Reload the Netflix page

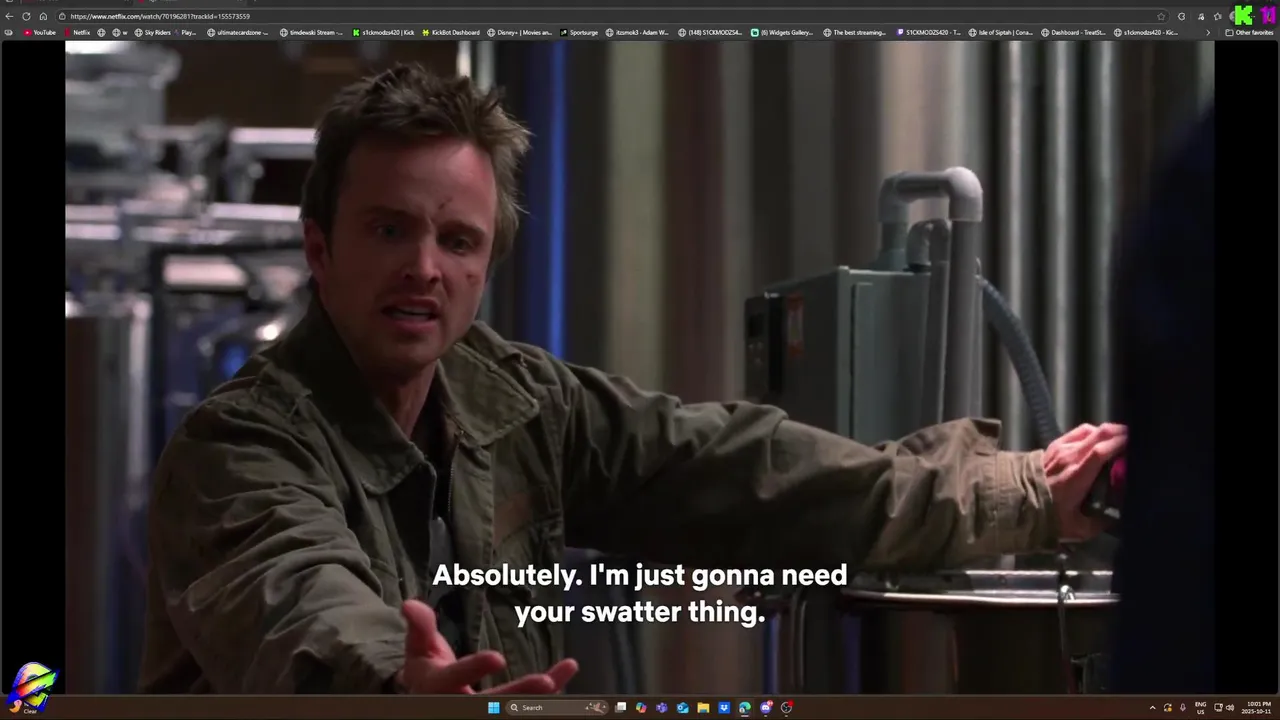pos(26,16)
